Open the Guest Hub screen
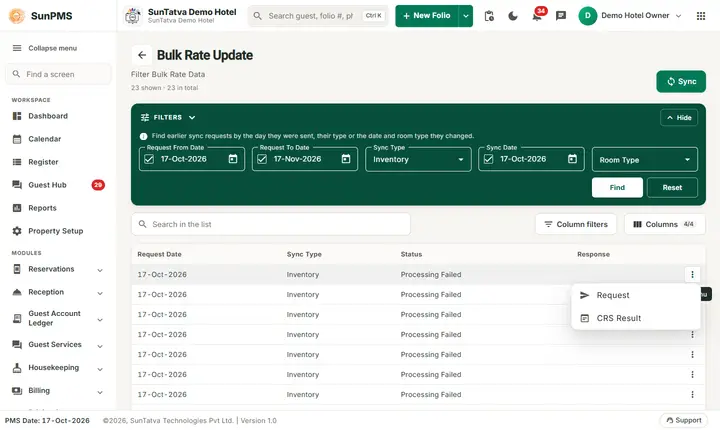 point(47,185)
